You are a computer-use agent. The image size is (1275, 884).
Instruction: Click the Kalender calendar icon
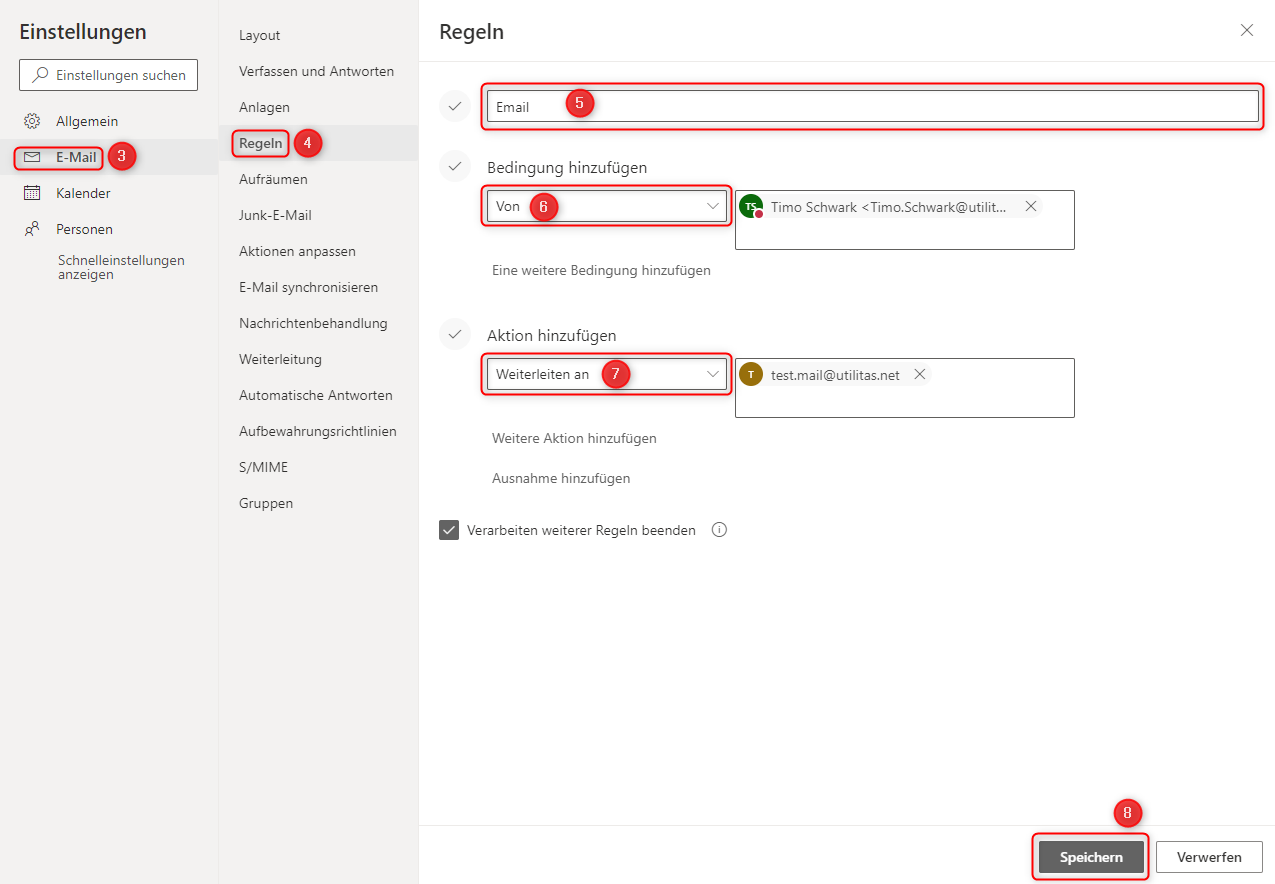32,193
